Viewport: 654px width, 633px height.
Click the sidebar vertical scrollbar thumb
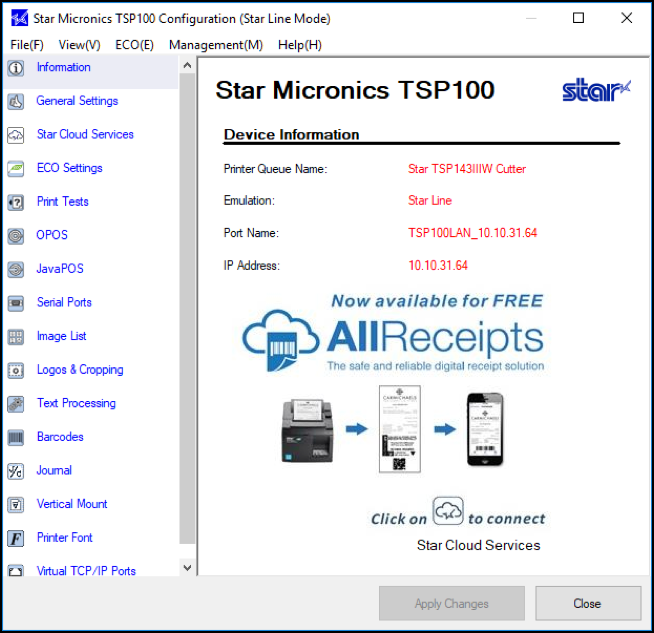187,309
